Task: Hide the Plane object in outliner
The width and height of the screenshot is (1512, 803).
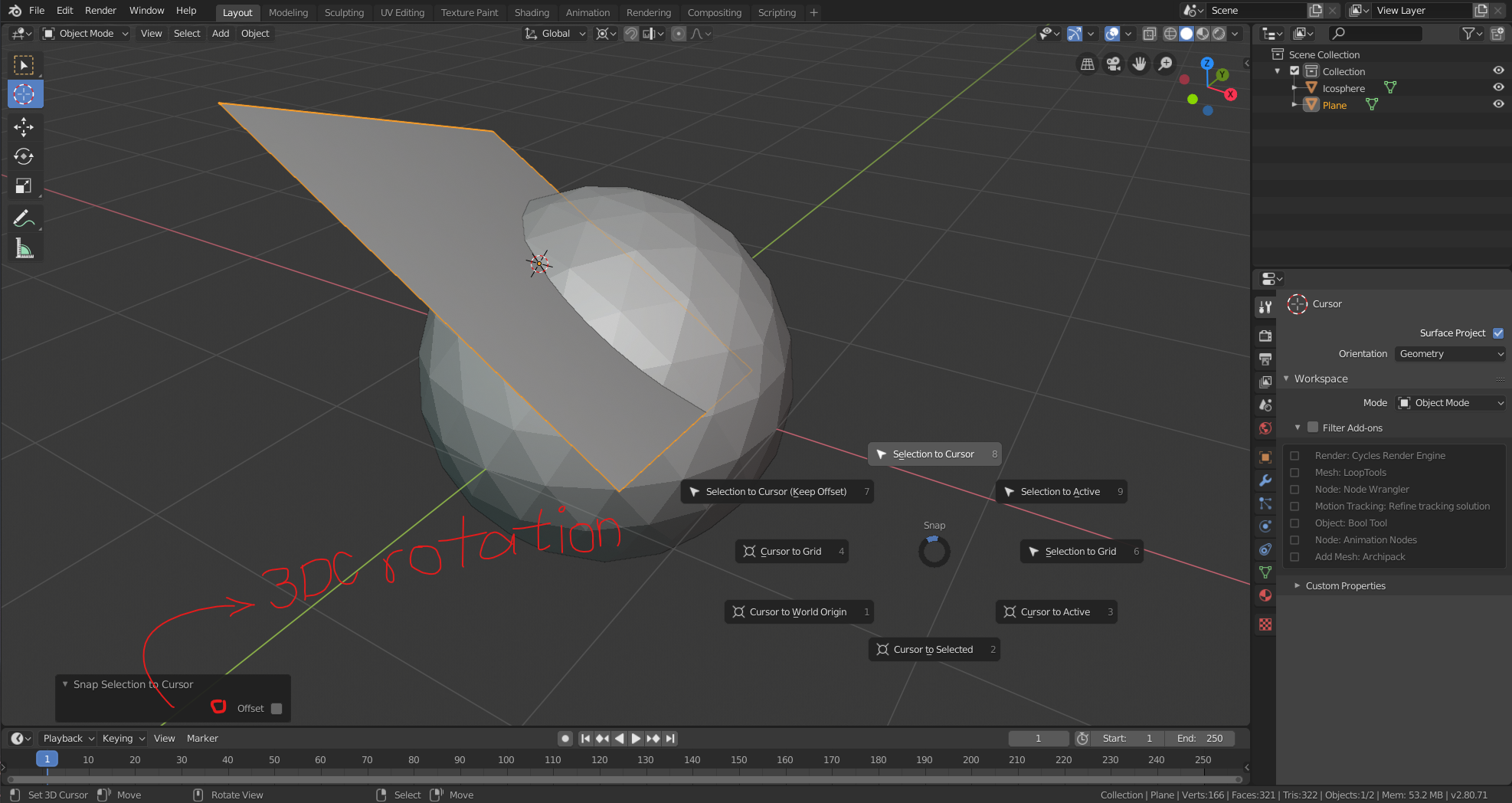Action: click(x=1498, y=104)
